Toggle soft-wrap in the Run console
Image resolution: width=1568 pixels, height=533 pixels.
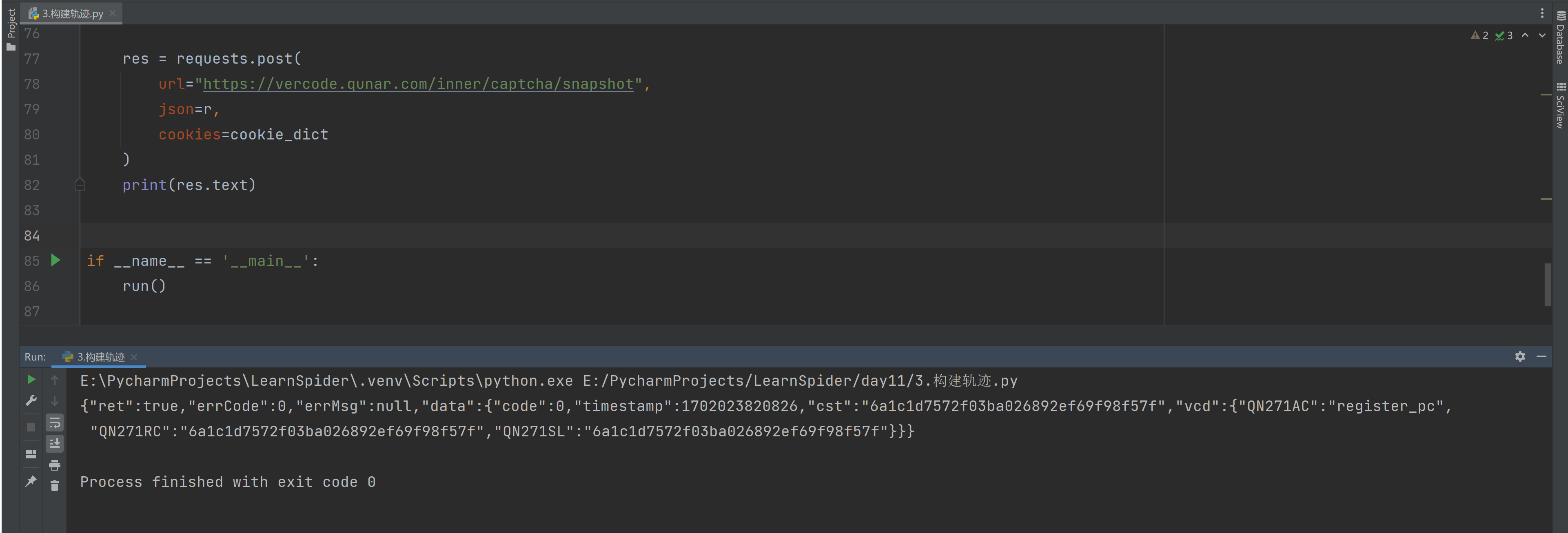(55, 422)
